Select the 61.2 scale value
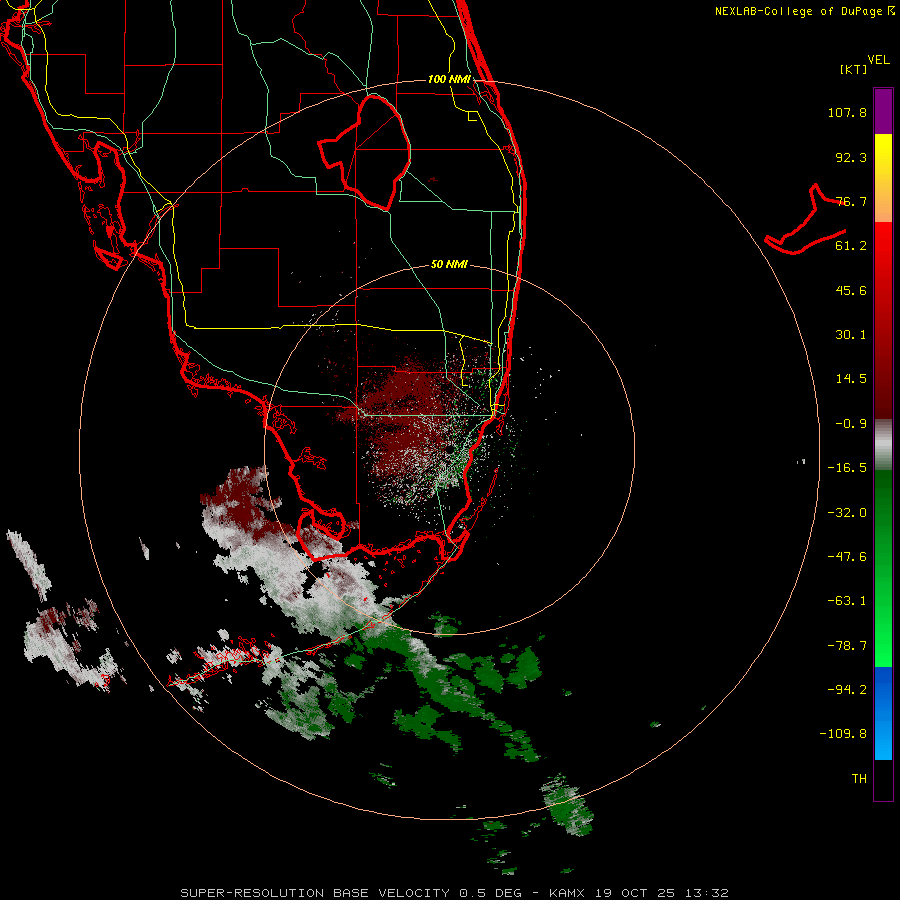900x900 pixels. tap(851, 246)
